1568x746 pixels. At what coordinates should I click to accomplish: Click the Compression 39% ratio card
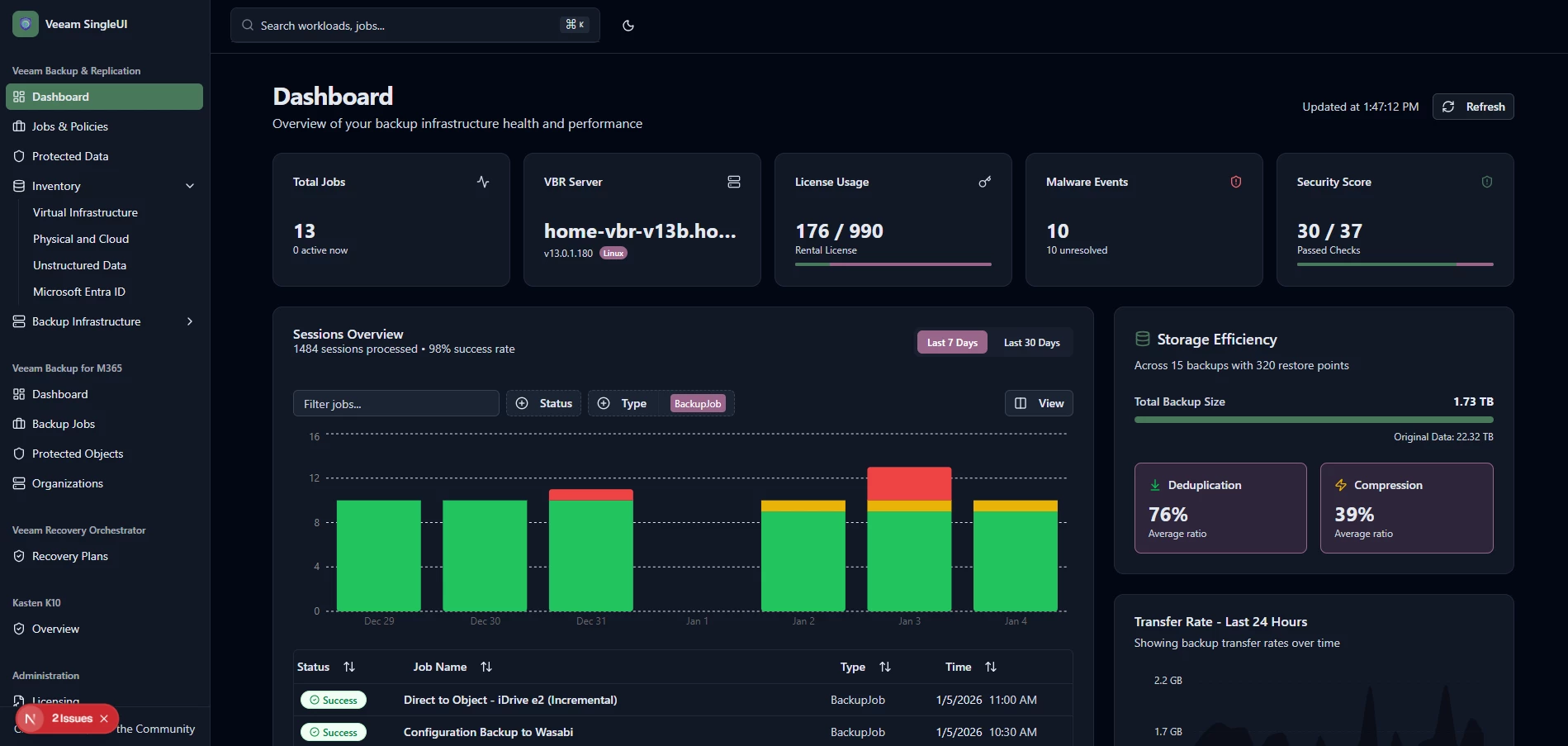(1407, 508)
